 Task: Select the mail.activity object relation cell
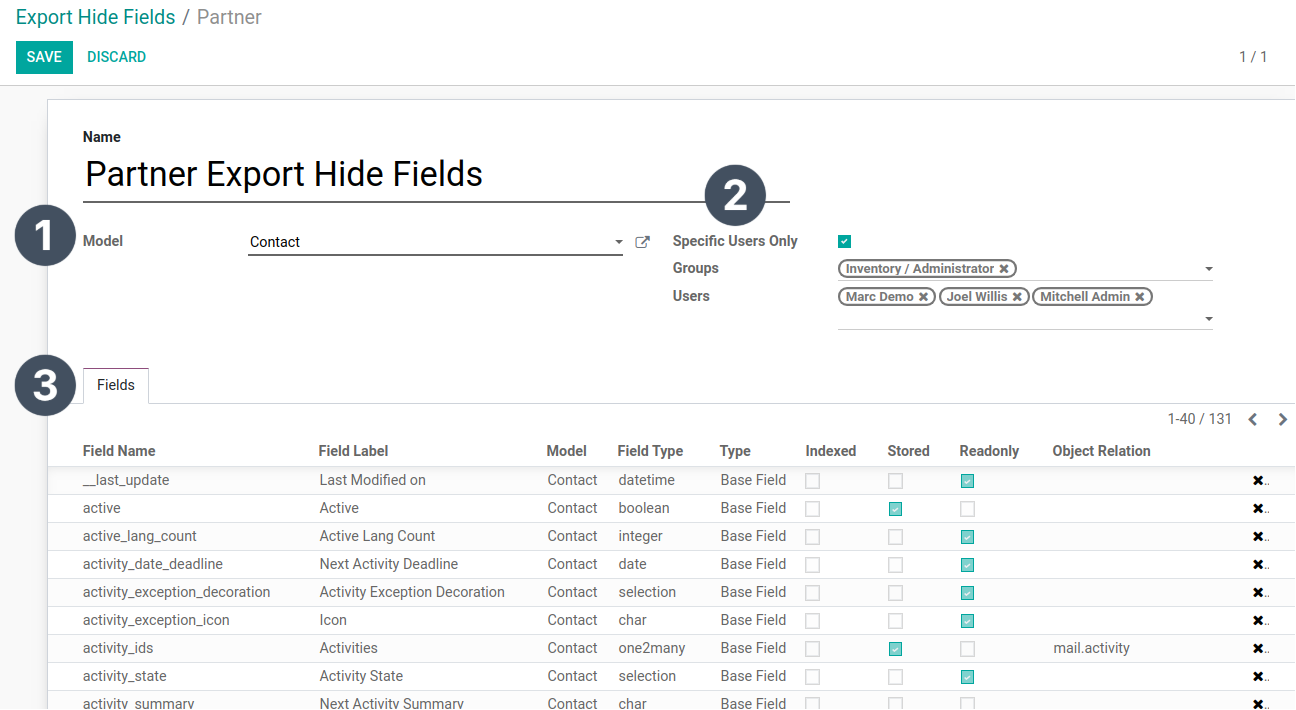tap(1091, 649)
